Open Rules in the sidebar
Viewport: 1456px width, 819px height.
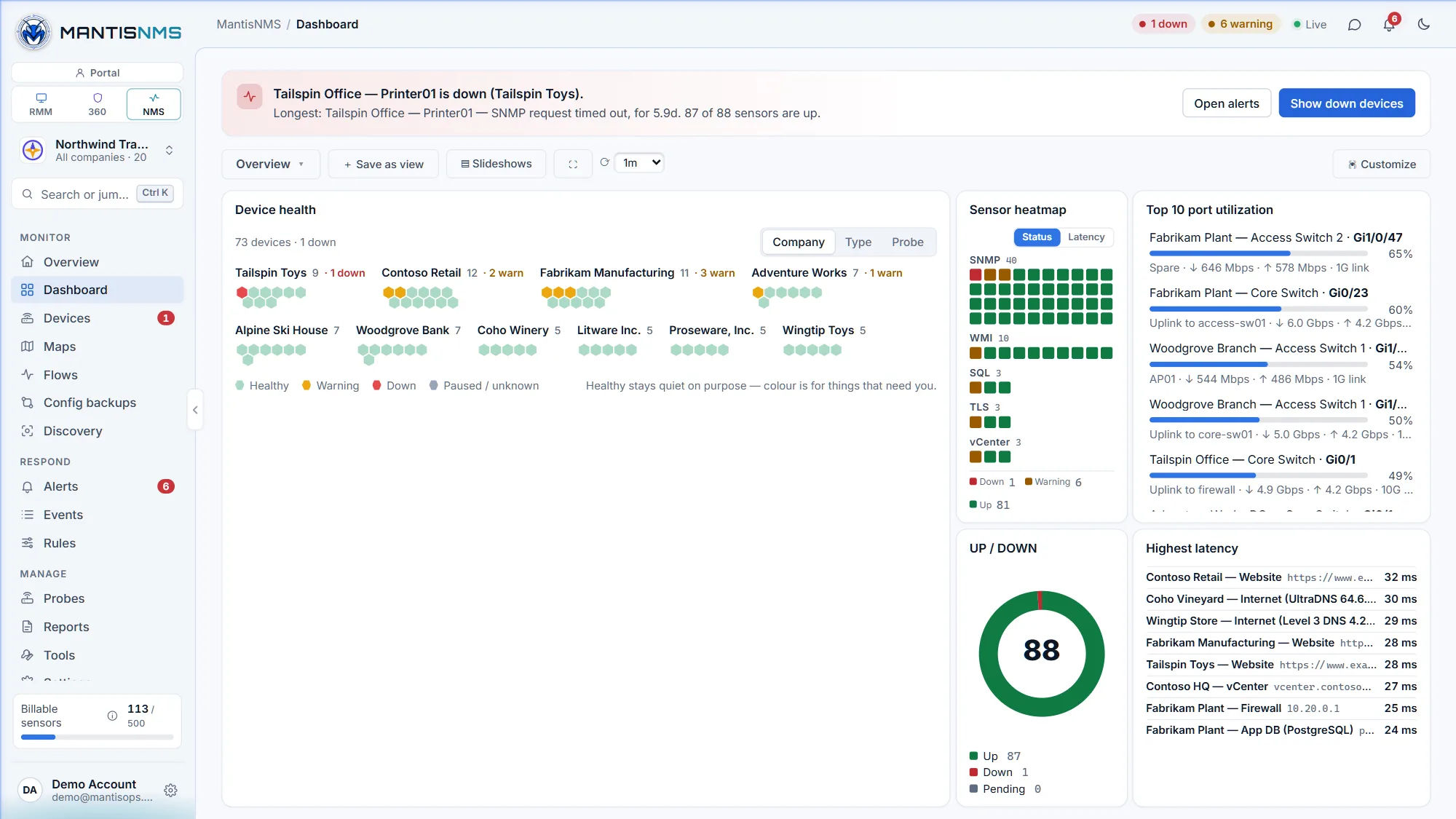point(98,543)
